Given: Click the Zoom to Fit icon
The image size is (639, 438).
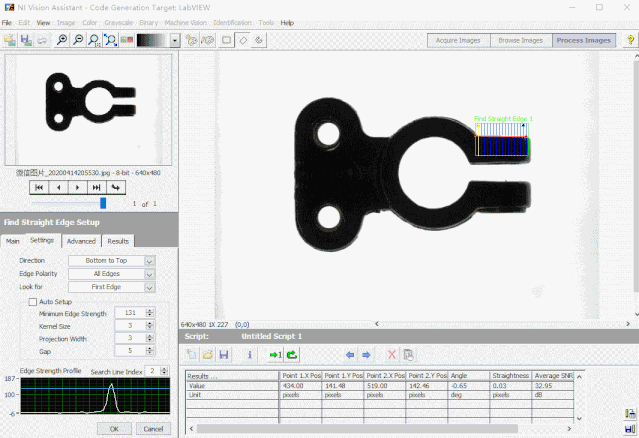Looking at the screenshot, I should point(110,40).
